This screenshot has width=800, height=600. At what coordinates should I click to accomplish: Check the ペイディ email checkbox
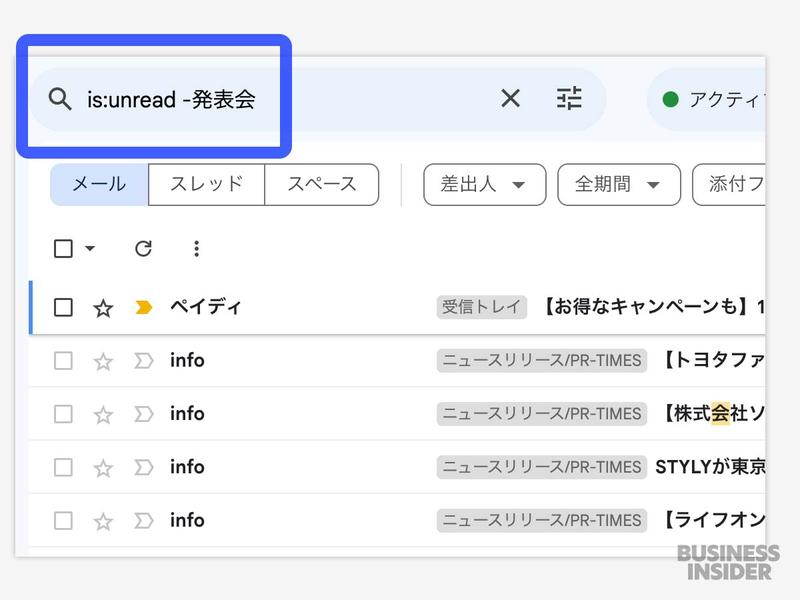[63, 307]
